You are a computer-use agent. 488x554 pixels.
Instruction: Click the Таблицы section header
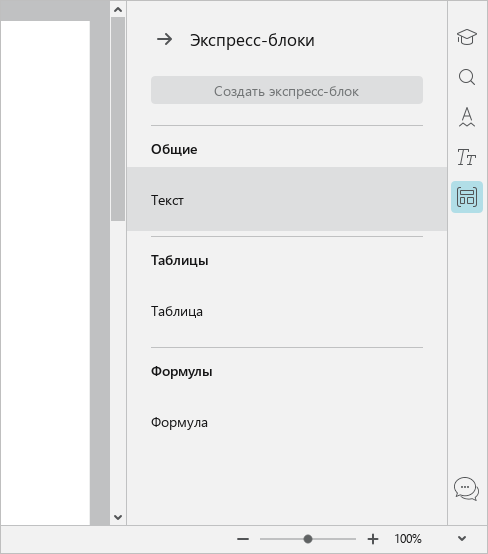180,261
